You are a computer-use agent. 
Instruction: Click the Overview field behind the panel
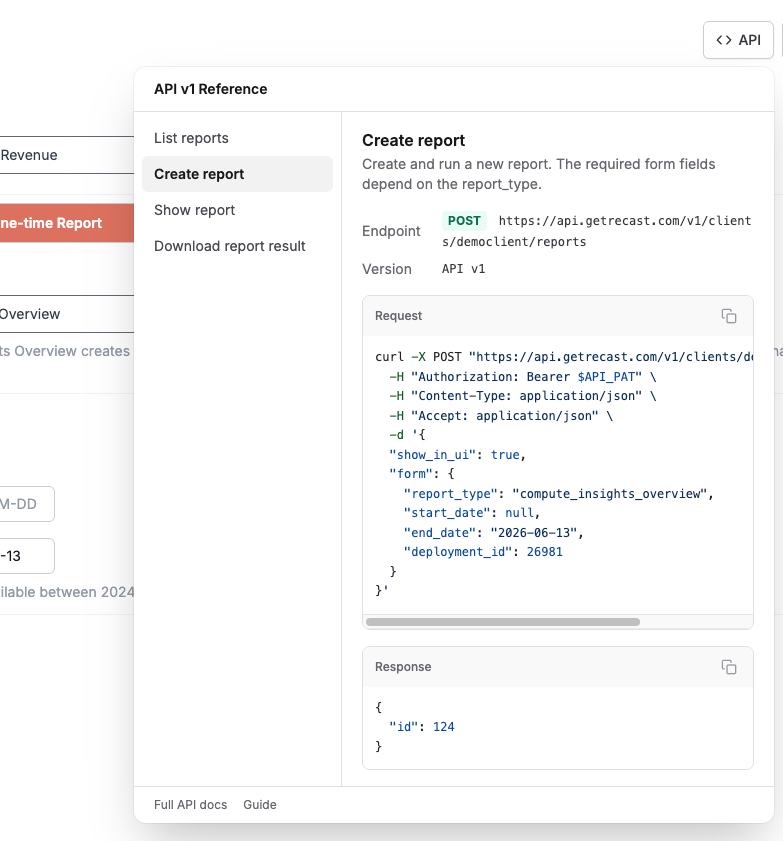point(67,314)
